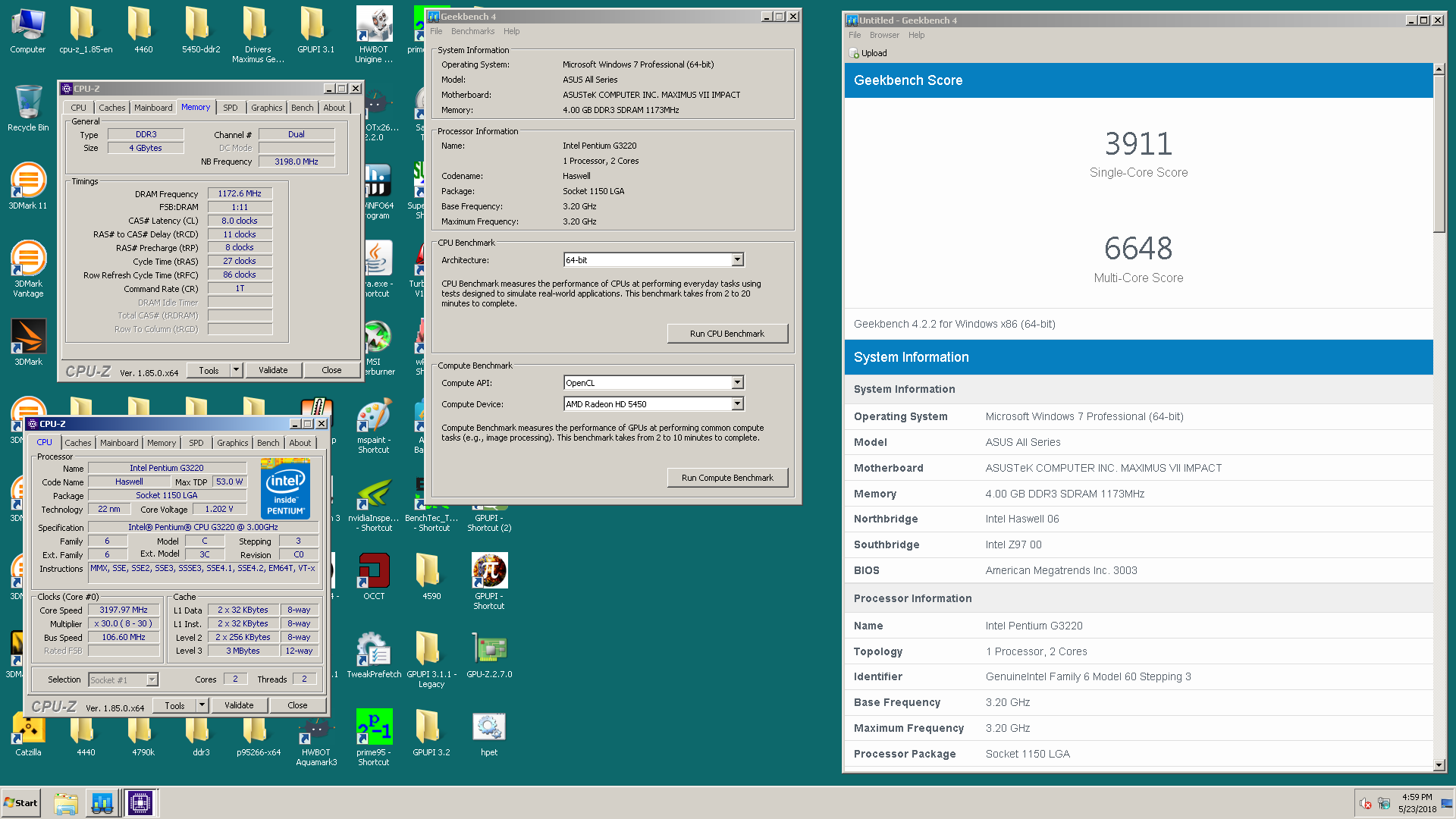
Task: Click Close in Memory CPU-Z window
Action: pyautogui.click(x=331, y=370)
